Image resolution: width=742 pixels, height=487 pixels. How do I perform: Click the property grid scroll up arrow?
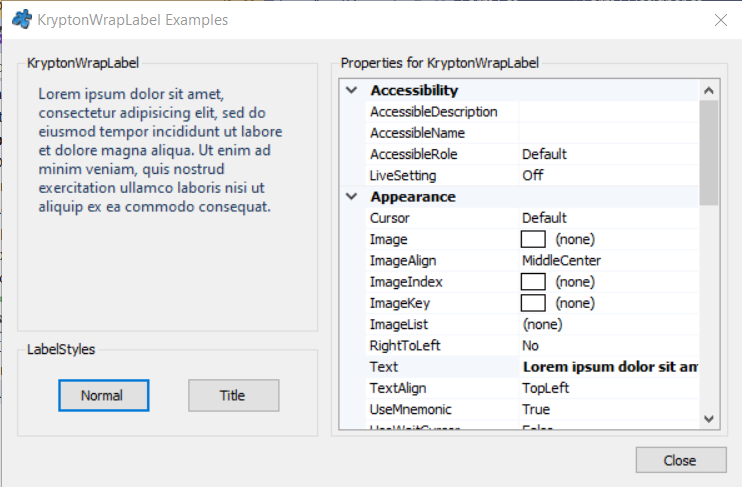tap(708, 90)
